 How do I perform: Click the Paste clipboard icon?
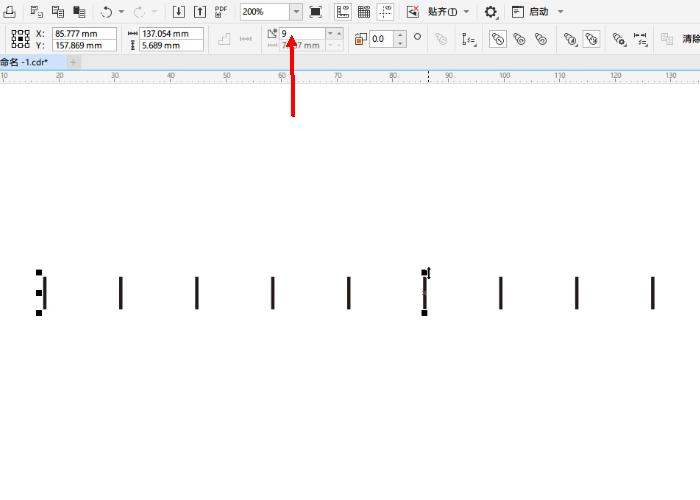(x=79, y=12)
